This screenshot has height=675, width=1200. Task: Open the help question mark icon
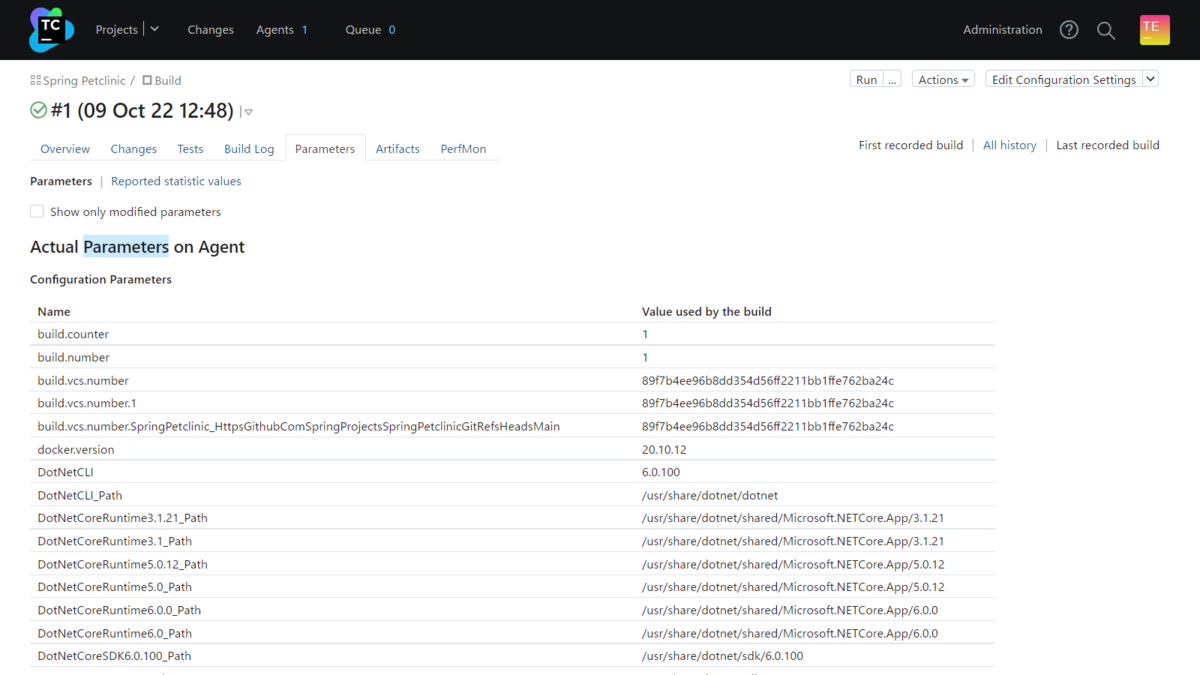pos(1069,30)
